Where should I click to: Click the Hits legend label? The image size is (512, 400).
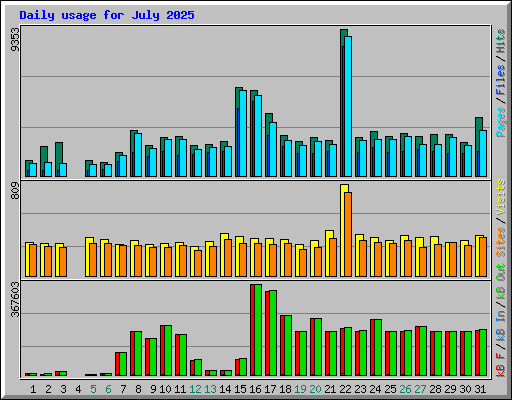(x=500, y=41)
